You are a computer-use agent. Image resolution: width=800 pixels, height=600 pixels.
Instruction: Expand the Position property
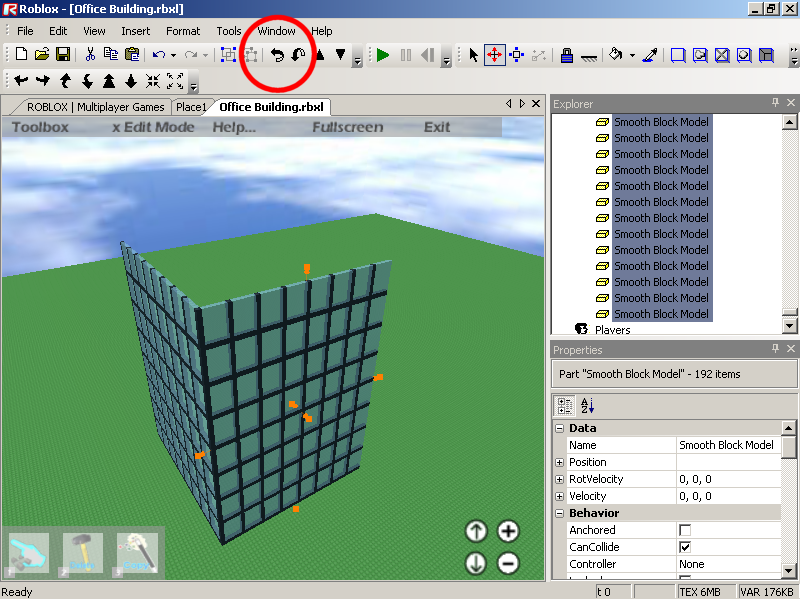[x=559, y=462]
